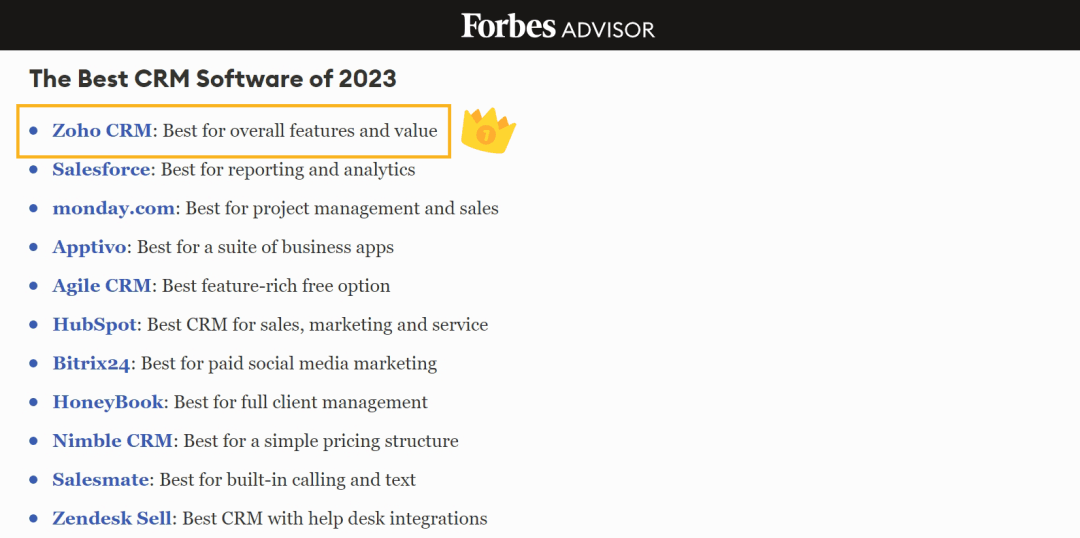Click "Best for paid social media marketing" text
Viewport: 1080px width, 538px height.
coord(289,364)
